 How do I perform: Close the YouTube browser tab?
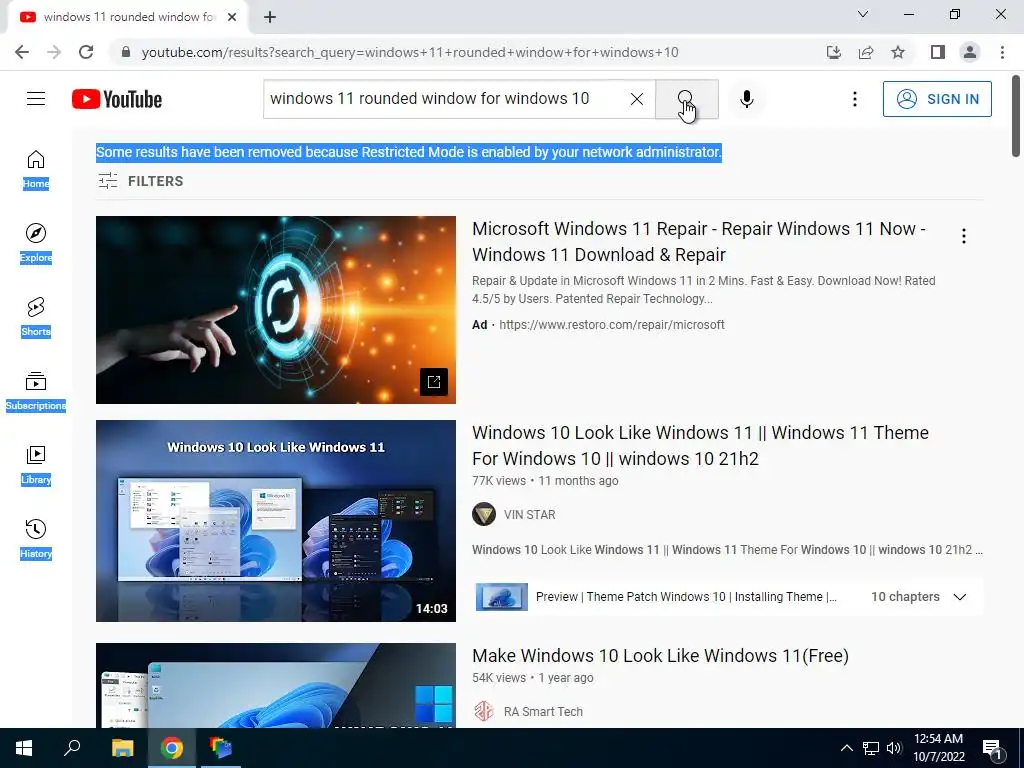(232, 17)
